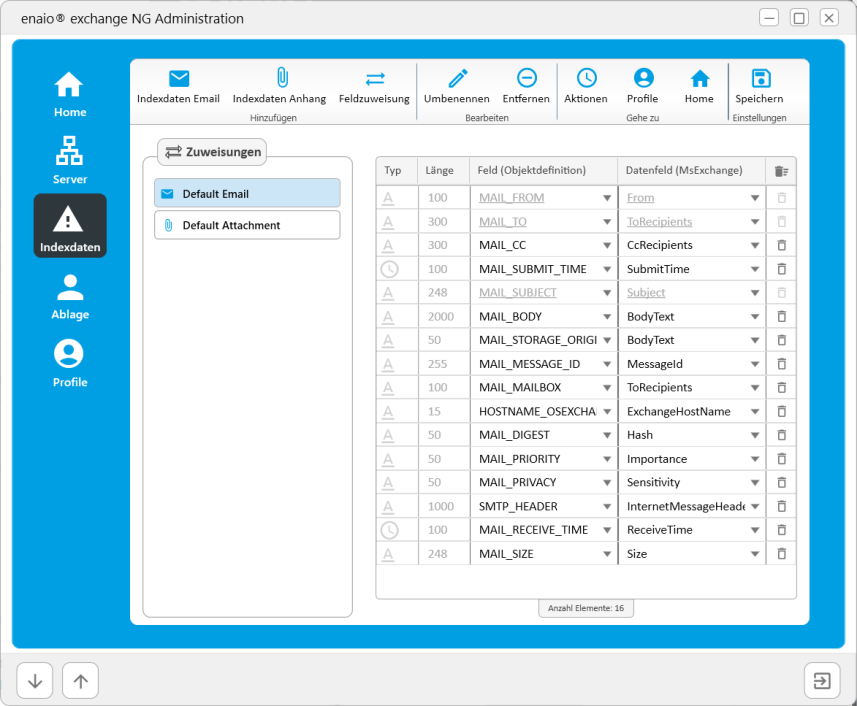
Task: Click the clock type icon for MAIL_SUBMIT_TIME
Action: tap(390, 269)
